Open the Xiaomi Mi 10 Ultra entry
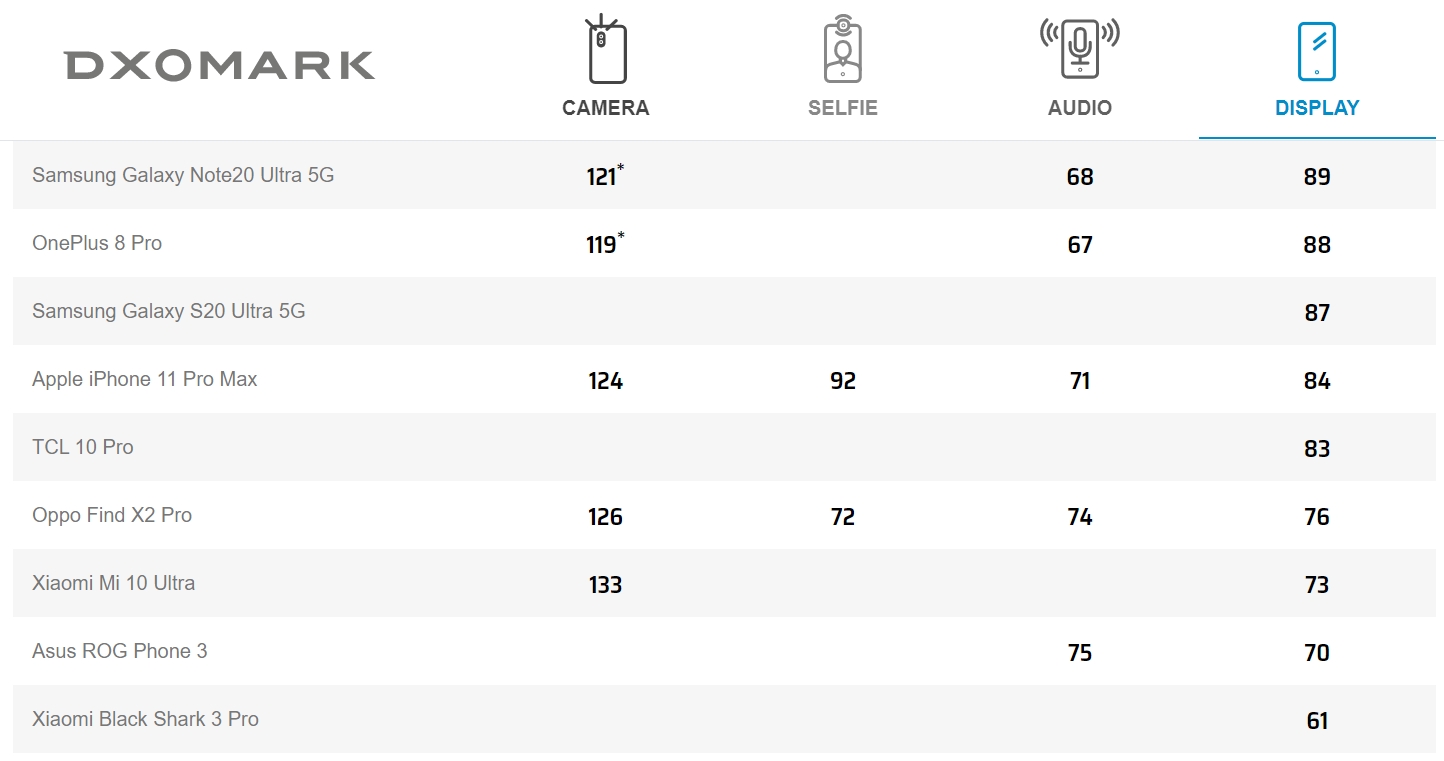This screenshot has height=761, width=1444. tap(114, 583)
